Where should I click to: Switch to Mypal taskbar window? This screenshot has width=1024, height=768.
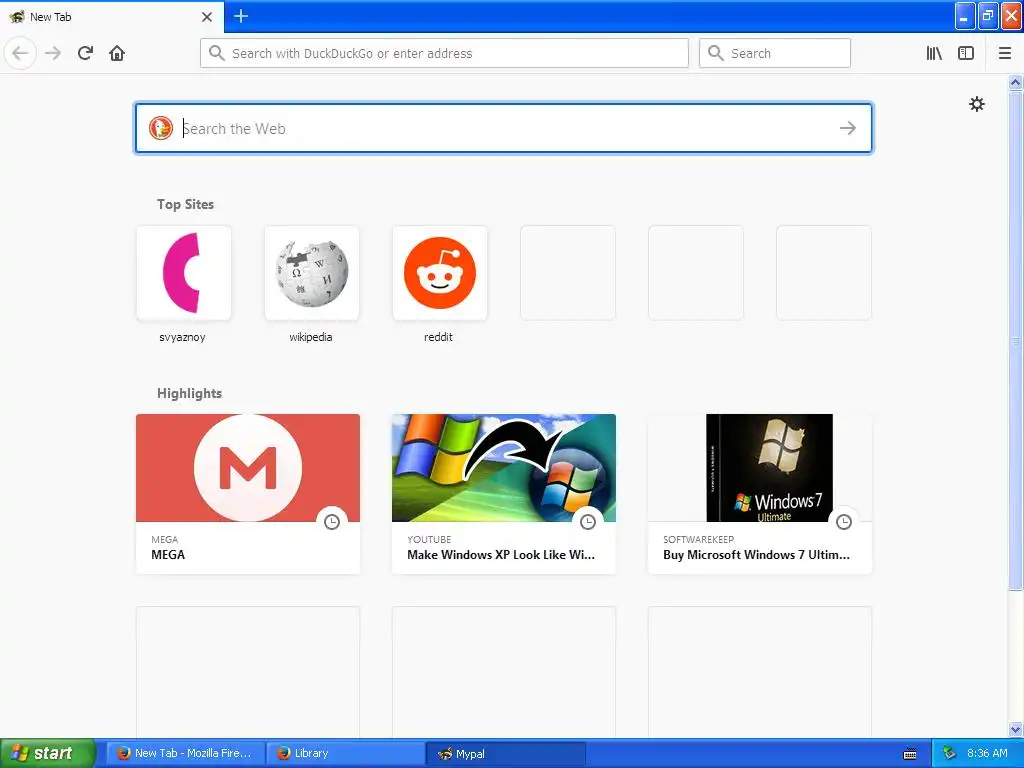pos(505,753)
